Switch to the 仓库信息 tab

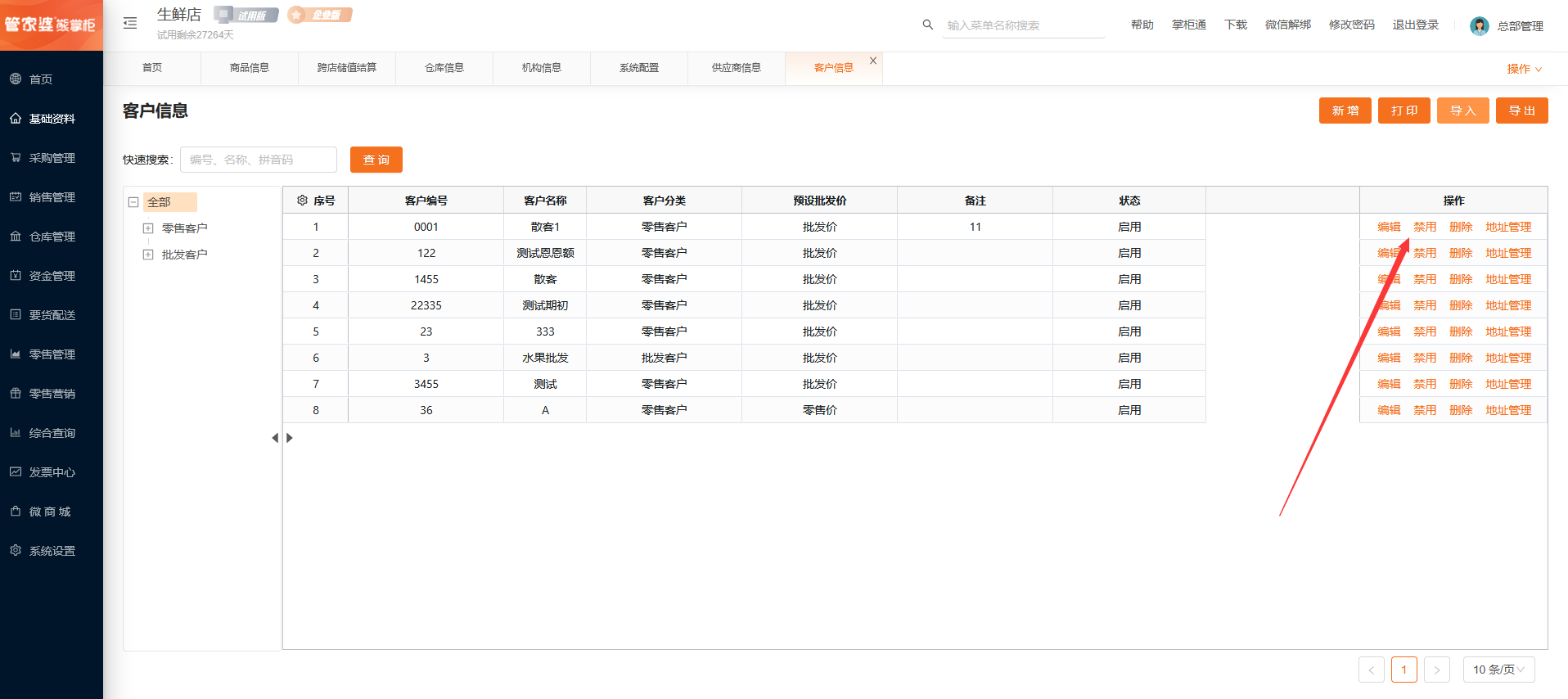pos(444,68)
